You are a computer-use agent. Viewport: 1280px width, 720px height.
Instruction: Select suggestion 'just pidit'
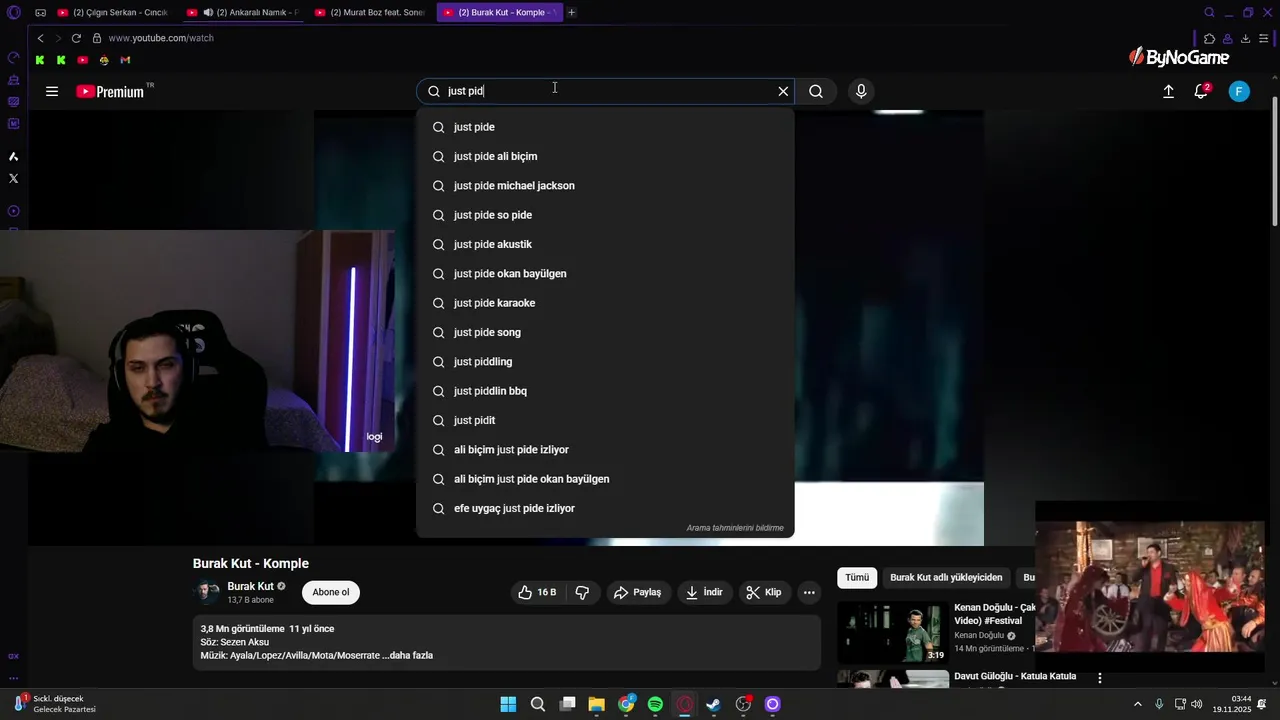605,420
